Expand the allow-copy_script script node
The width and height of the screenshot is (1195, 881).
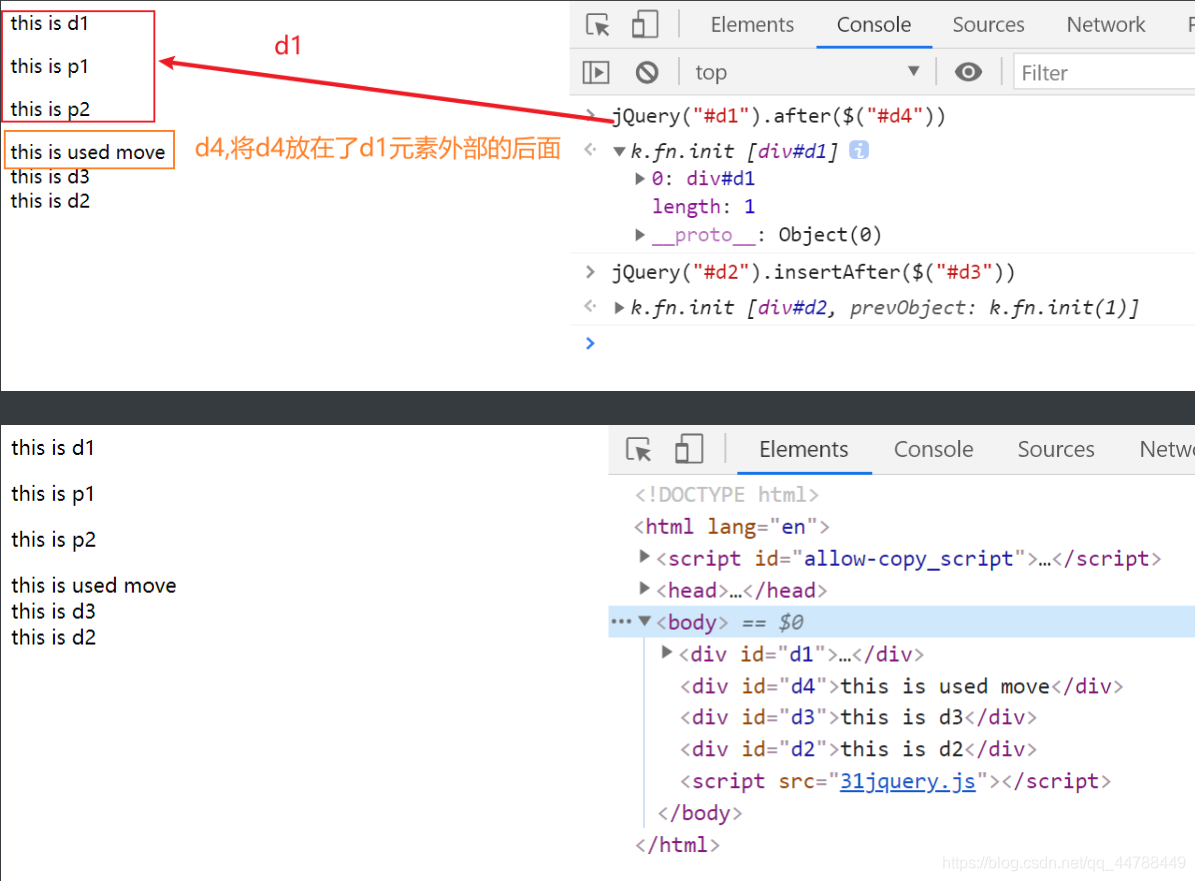pyautogui.click(x=644, y=557)
